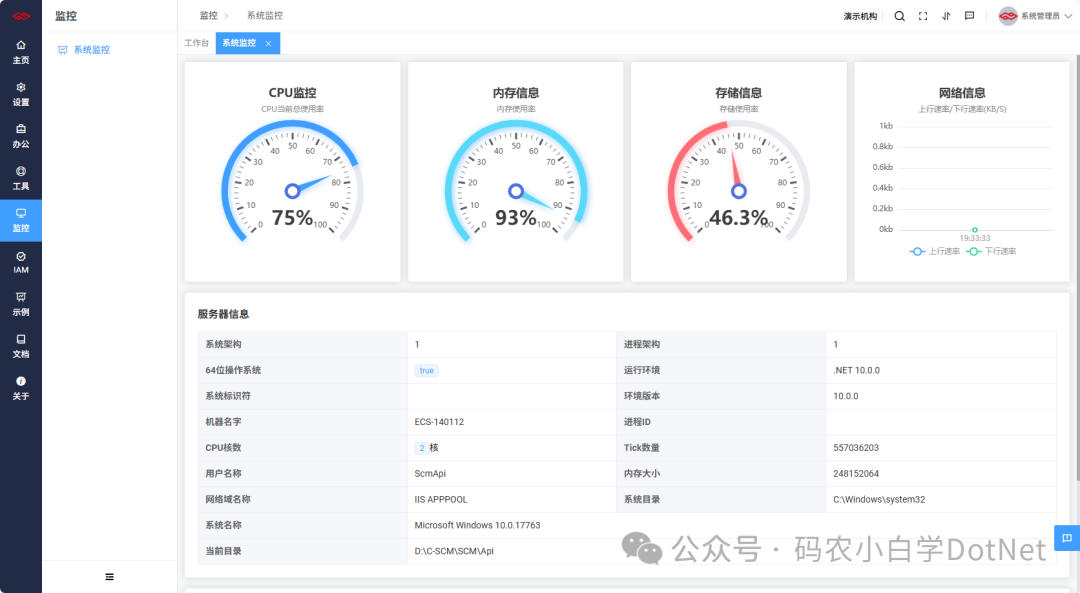Click the search magnifier icon in header

[x=900, y=16]
